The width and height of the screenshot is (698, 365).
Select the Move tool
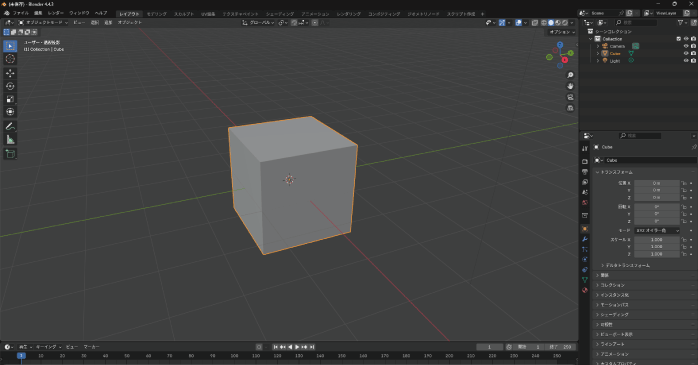(10, 73)
